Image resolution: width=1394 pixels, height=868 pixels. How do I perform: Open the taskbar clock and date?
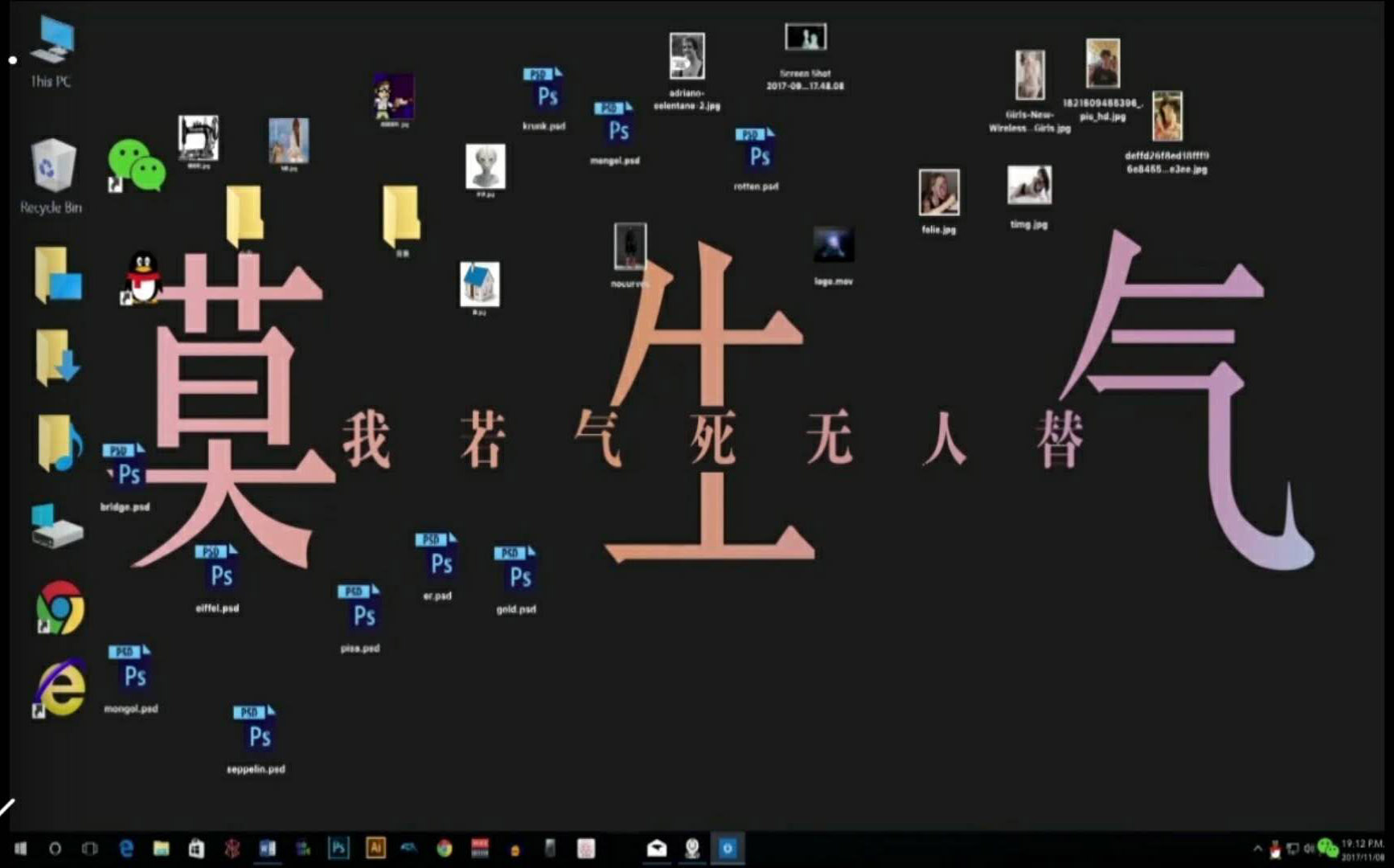tap(1363, 850)
